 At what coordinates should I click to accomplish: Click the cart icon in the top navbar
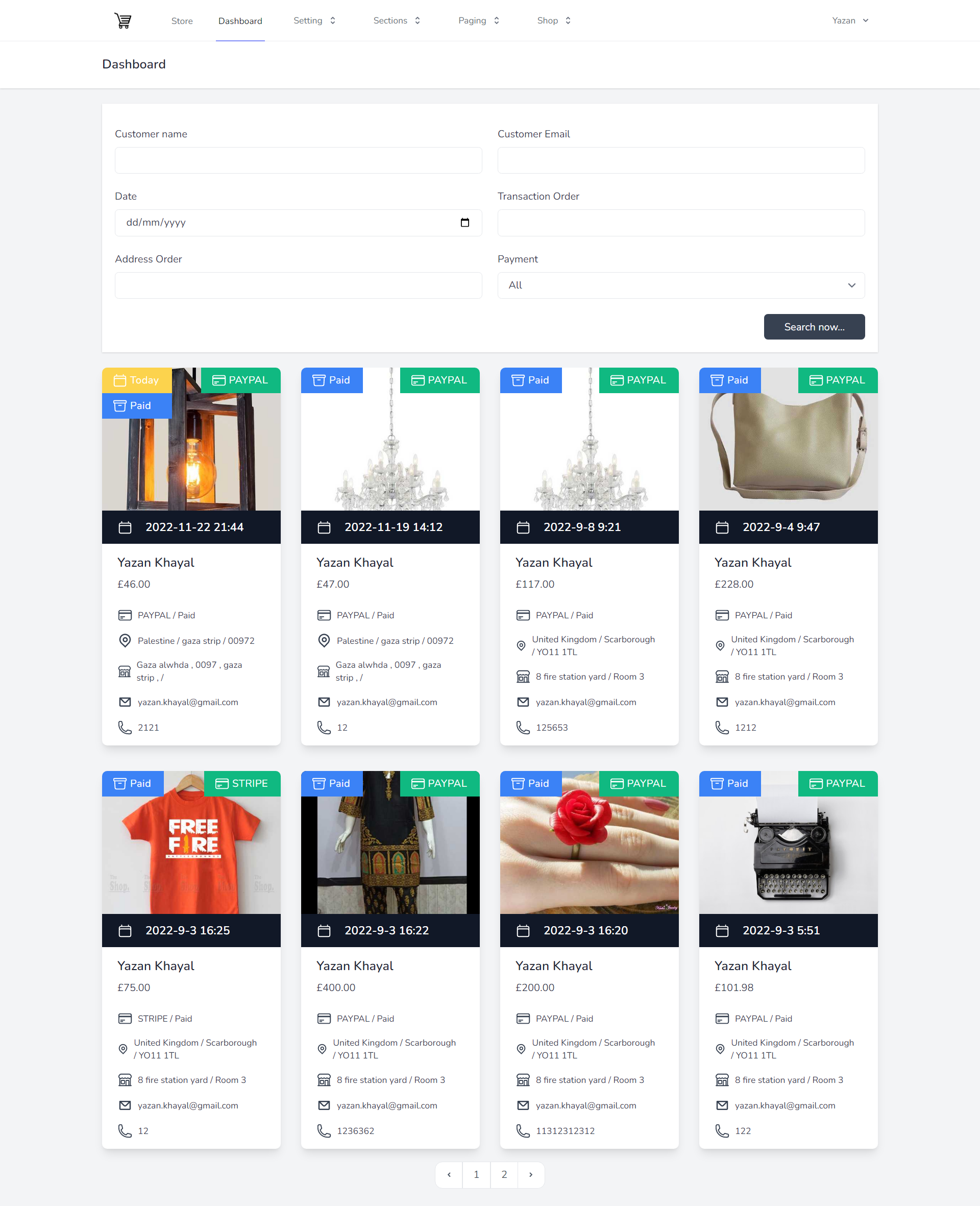[123, 20]
